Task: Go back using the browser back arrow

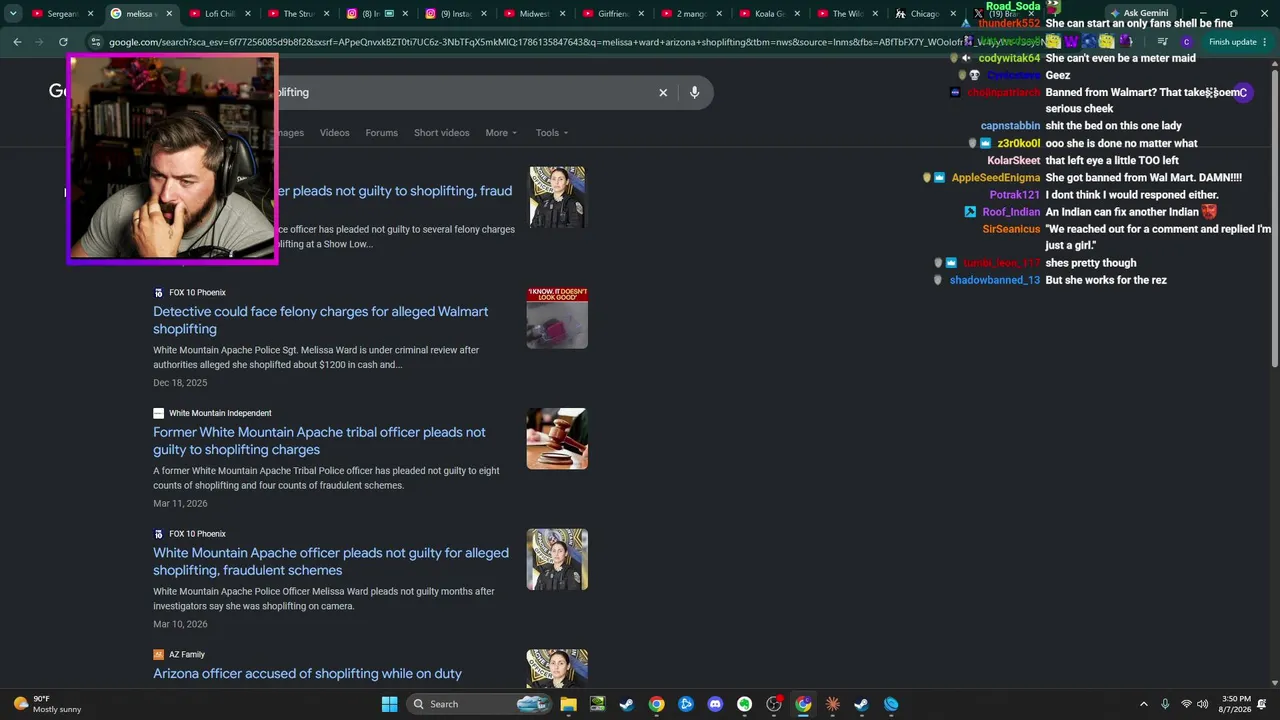Action: (17, 42)
